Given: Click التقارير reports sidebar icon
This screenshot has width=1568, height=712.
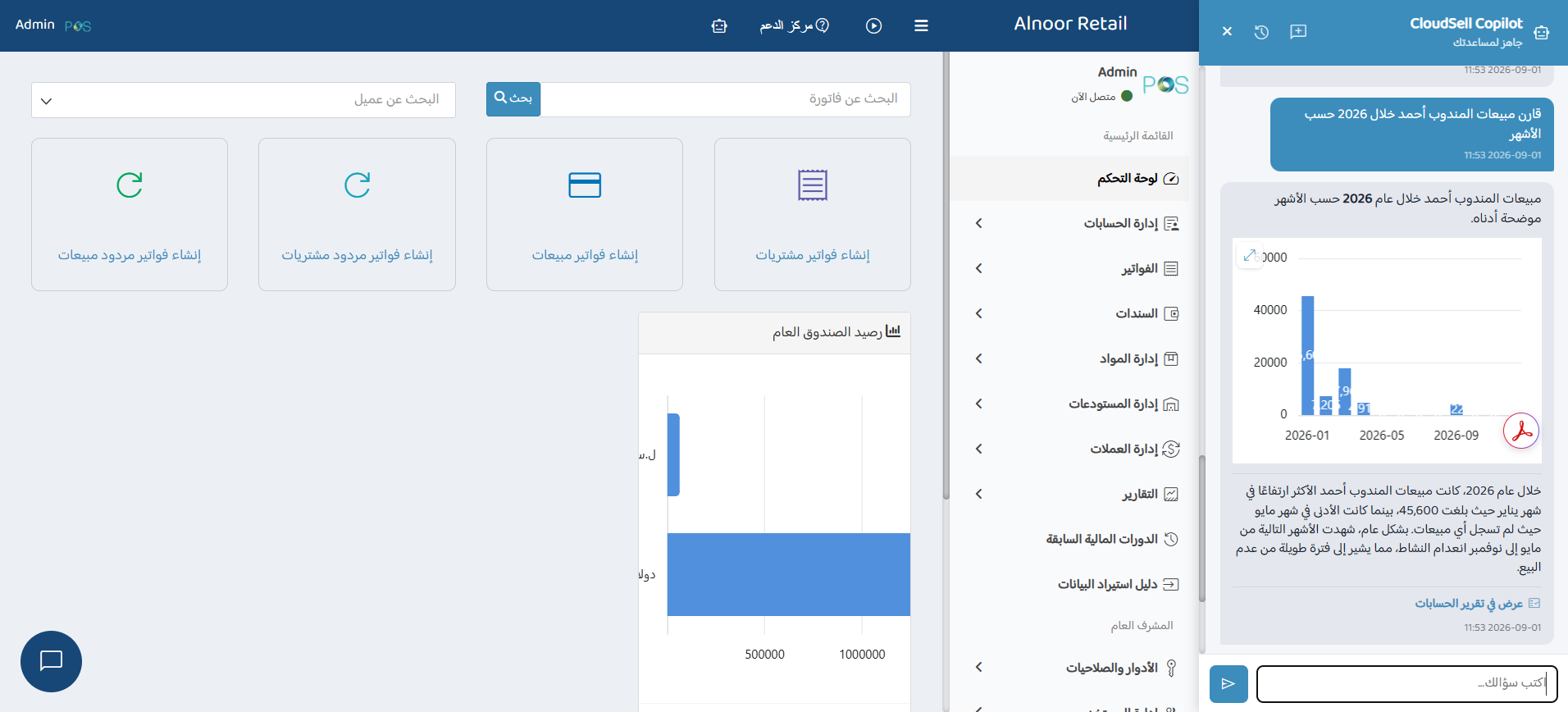Looking at the screenshot, I should pos(1171,494).
